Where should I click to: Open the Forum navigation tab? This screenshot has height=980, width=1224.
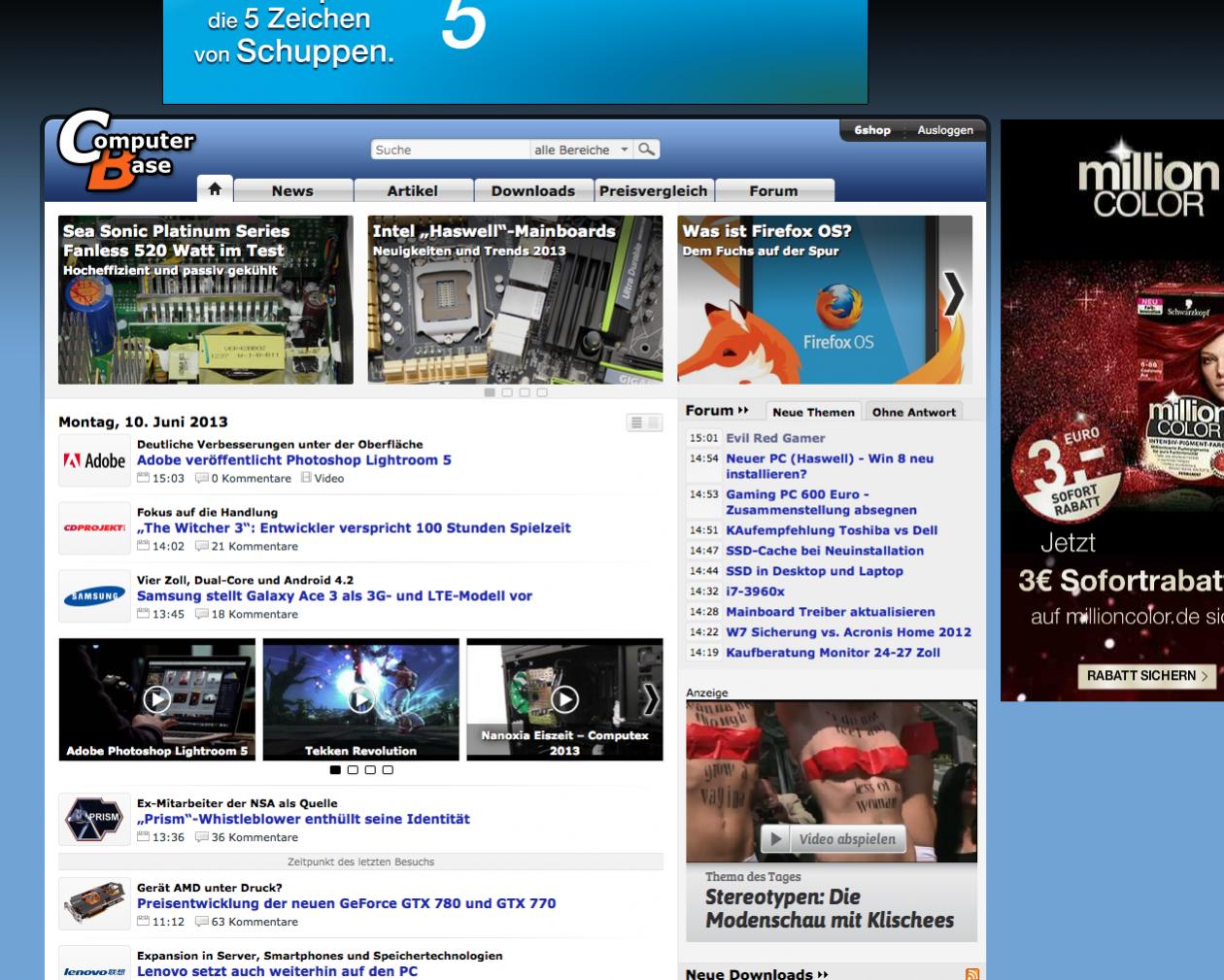coord(774,190)
